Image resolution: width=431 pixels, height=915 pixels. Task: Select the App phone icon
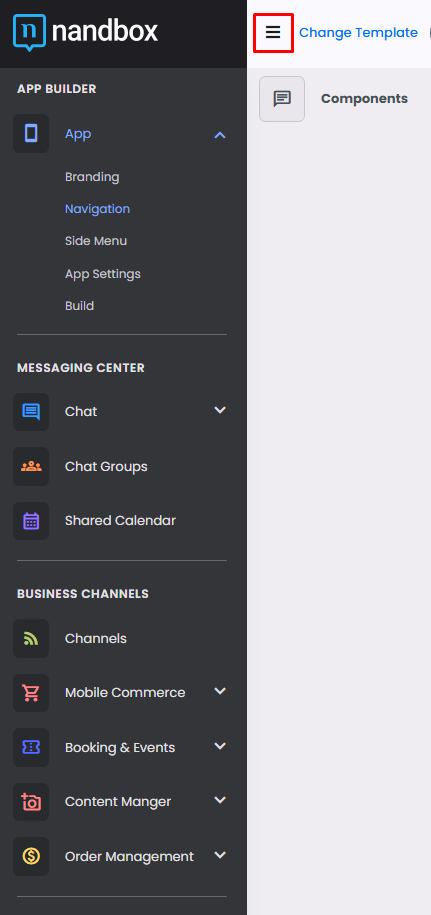[x=31, y=134]
